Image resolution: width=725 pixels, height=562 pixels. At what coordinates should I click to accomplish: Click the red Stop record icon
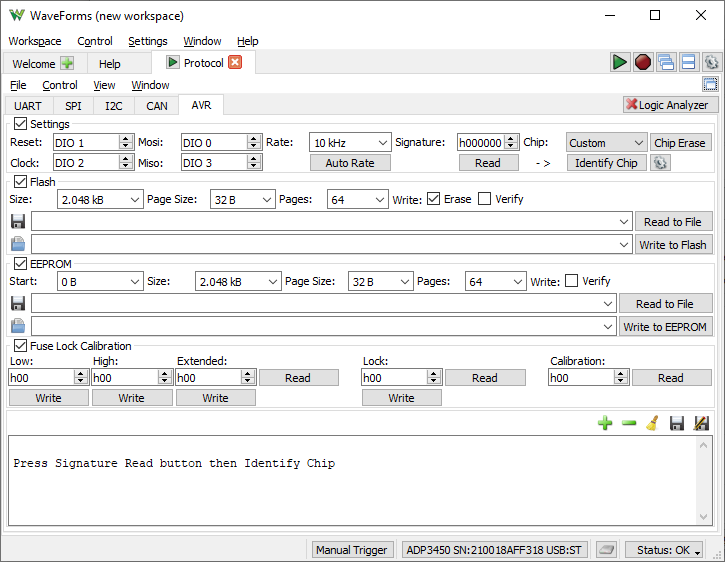[x=642, y=62]
